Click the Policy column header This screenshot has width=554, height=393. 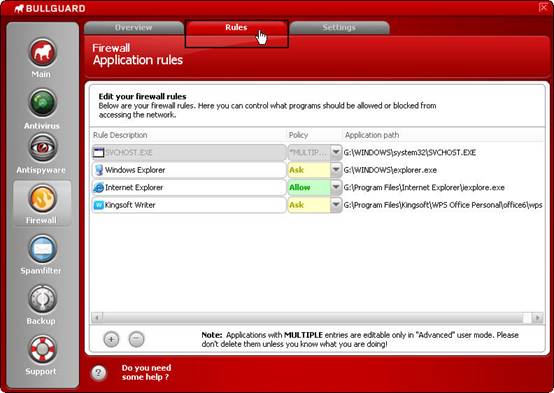pyautogui.click(x=298, y=135)
